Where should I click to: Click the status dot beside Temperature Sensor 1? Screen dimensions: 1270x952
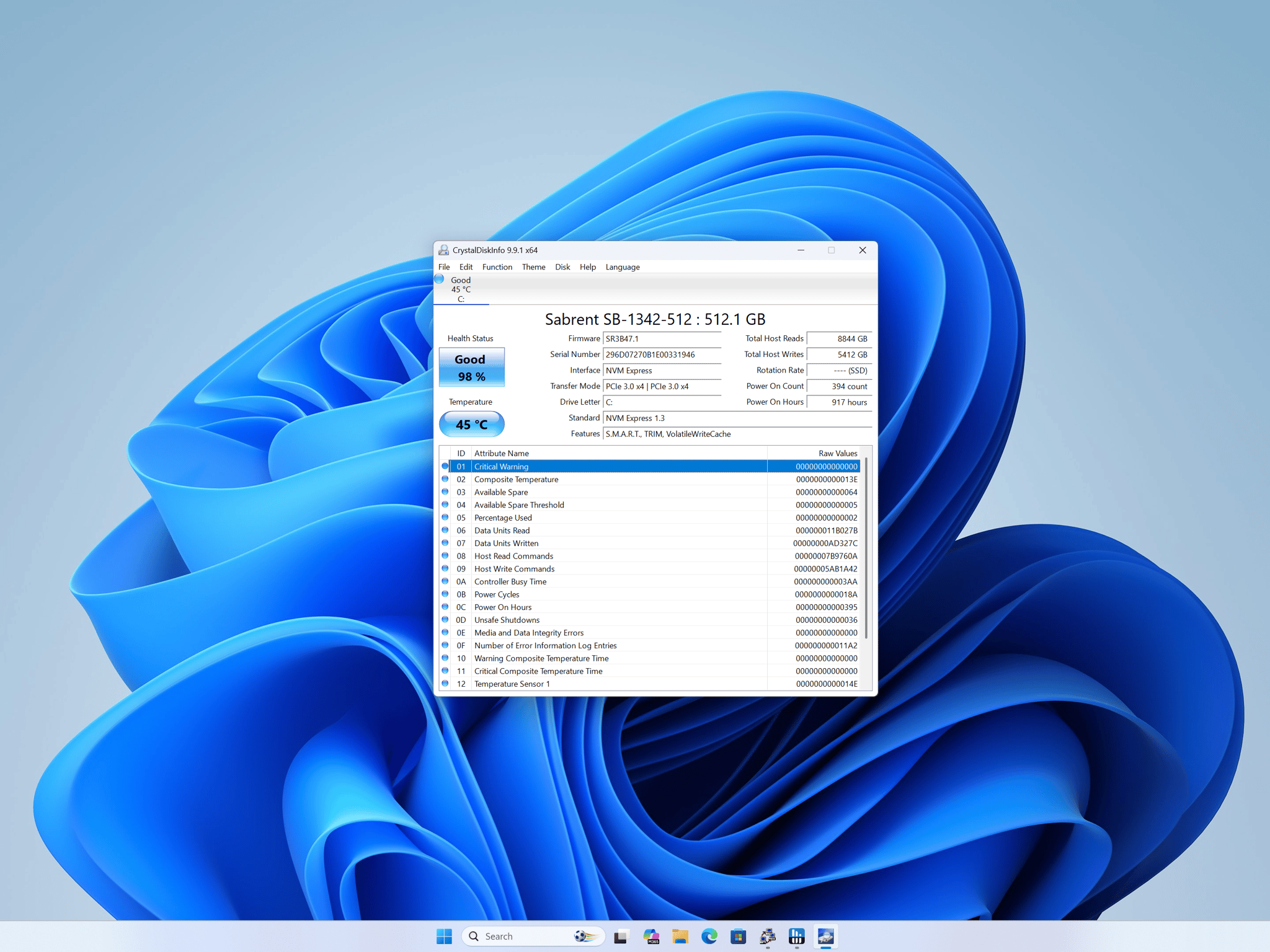coord(445,684)
